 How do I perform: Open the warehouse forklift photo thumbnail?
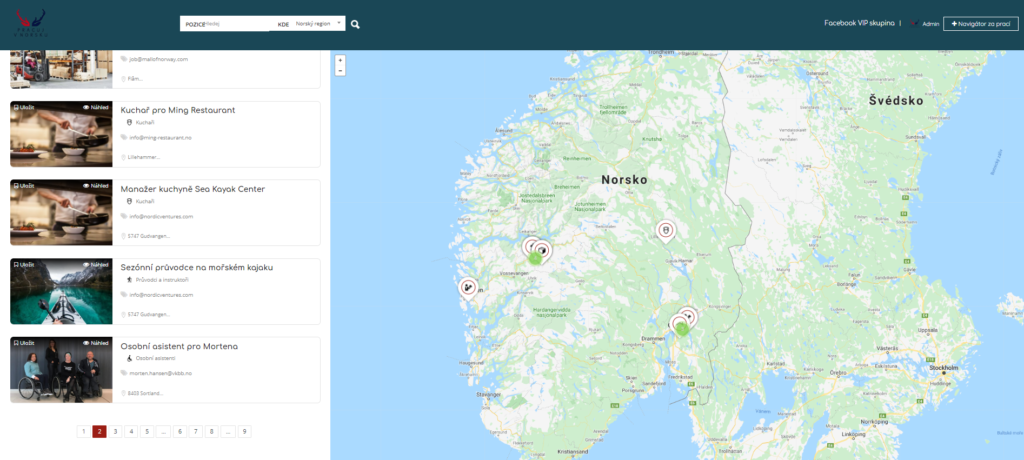(x=61, y=69)
